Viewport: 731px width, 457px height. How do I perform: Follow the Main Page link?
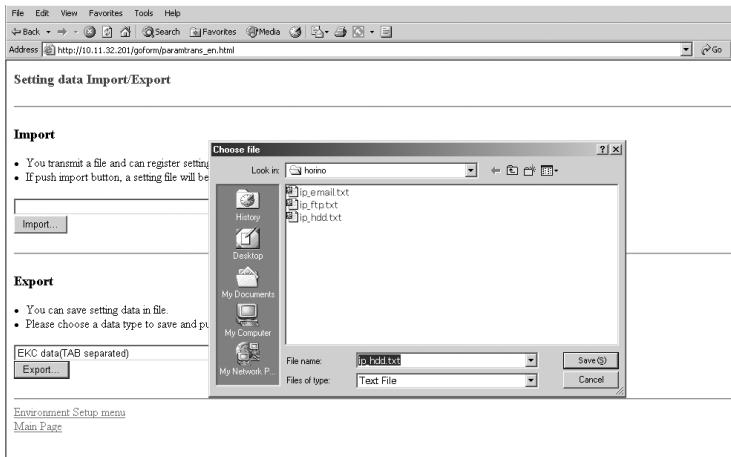tap(38, 426)
